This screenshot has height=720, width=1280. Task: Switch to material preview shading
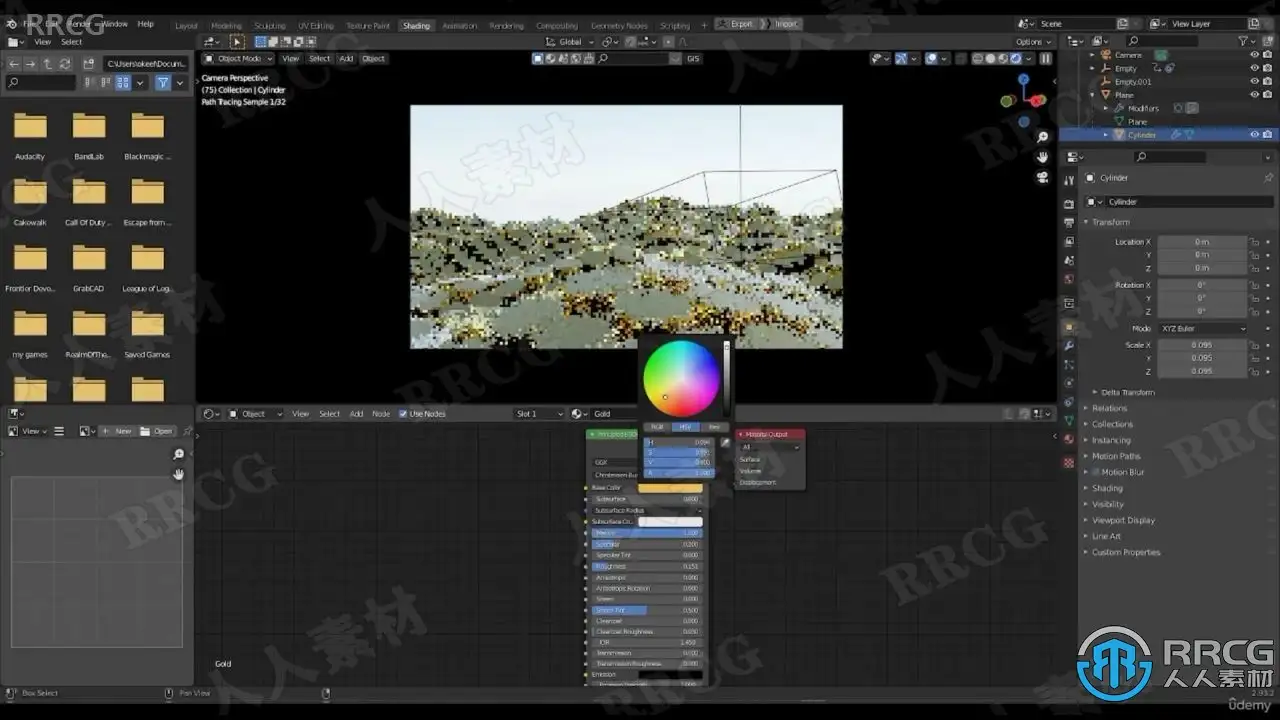pyautogui.click(x=1002, y=58)
